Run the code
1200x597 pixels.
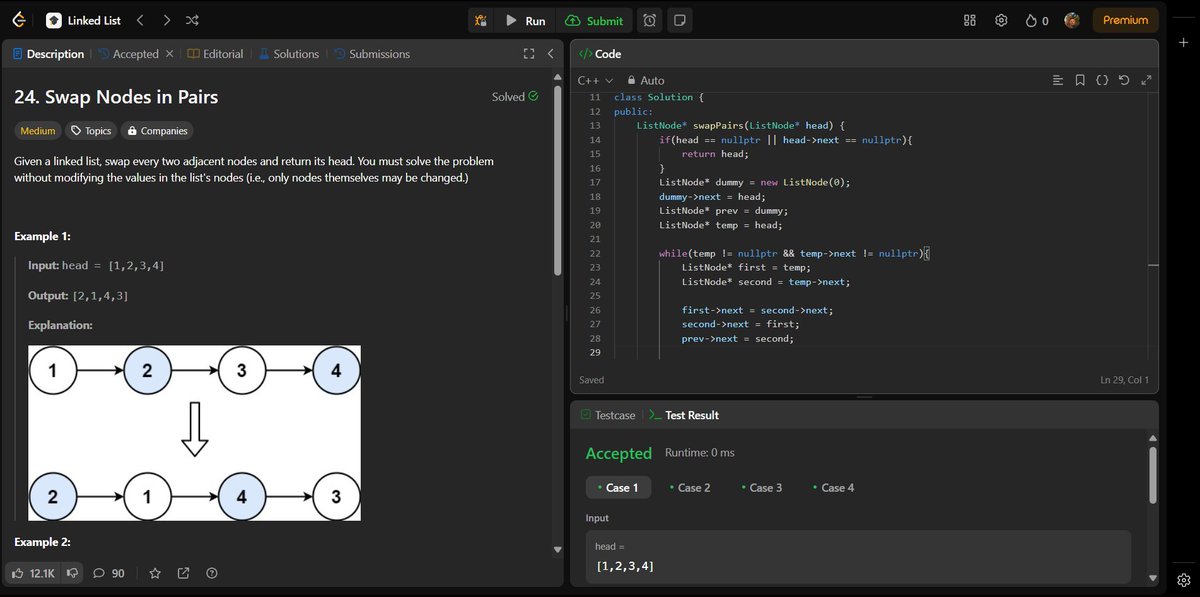[525, 20]
